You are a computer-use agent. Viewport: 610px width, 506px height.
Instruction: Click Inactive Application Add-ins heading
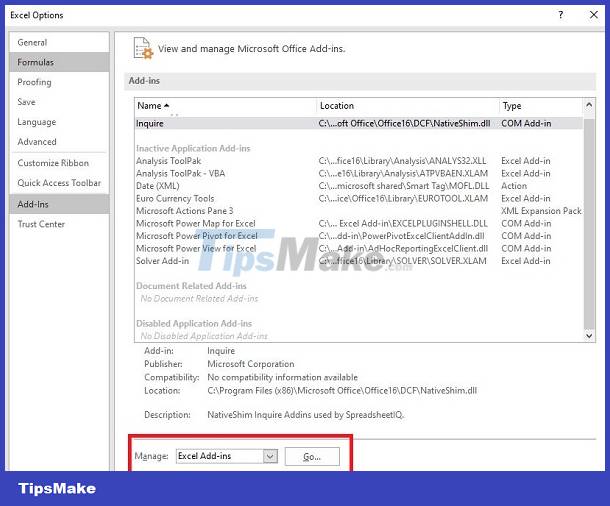(193, 149)
